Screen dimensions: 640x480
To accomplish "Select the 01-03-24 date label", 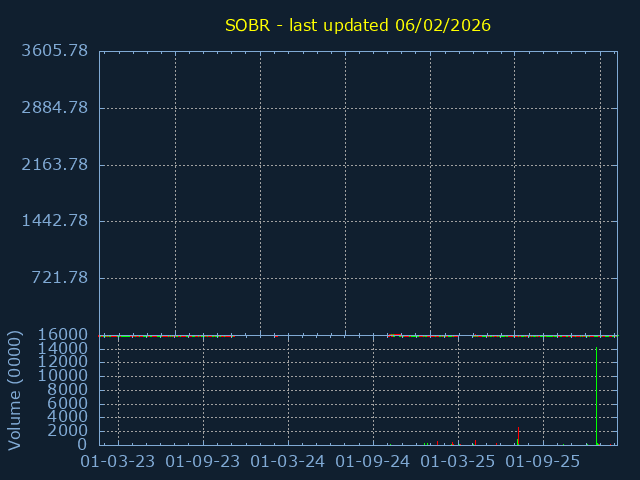I will (288, 462).
